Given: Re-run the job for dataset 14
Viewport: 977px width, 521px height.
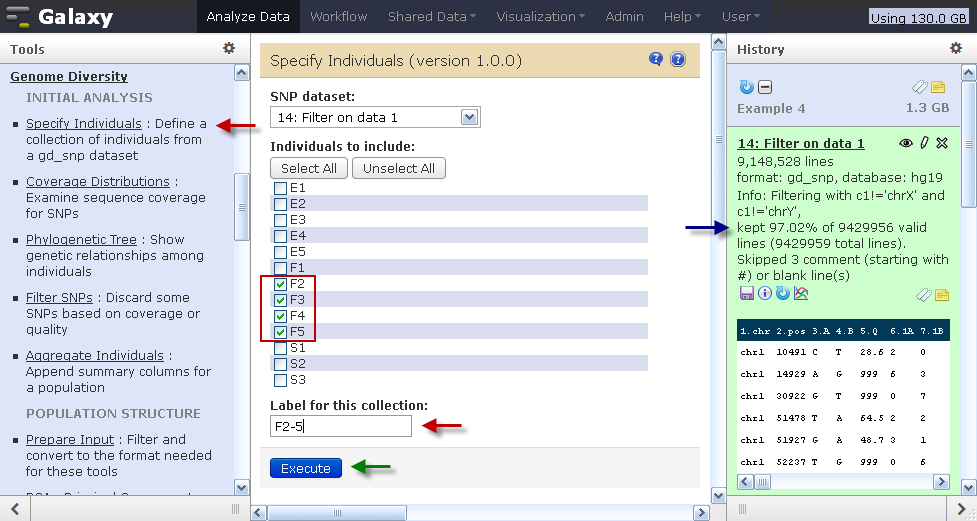Looking at the screenshot, I should pos(783,293).
